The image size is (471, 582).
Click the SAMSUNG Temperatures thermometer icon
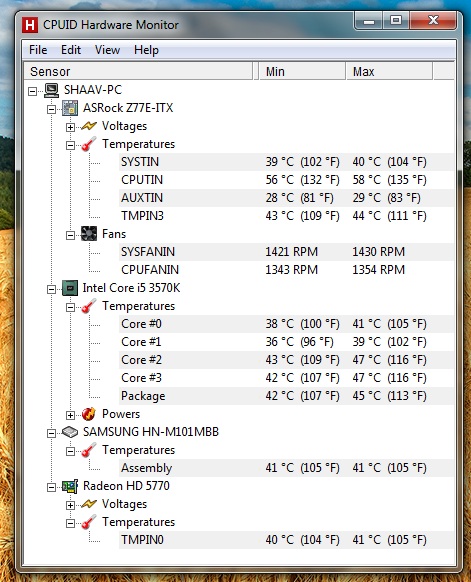pos(88,450)
